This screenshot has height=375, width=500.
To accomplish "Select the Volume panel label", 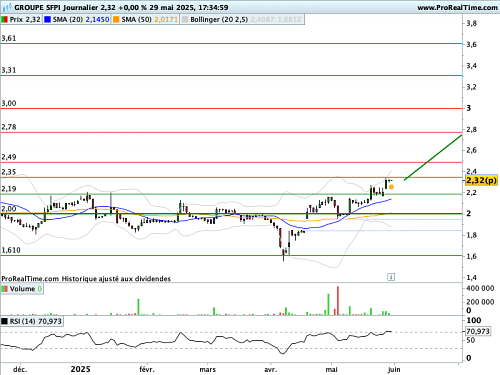I will (x=22, y=289).
